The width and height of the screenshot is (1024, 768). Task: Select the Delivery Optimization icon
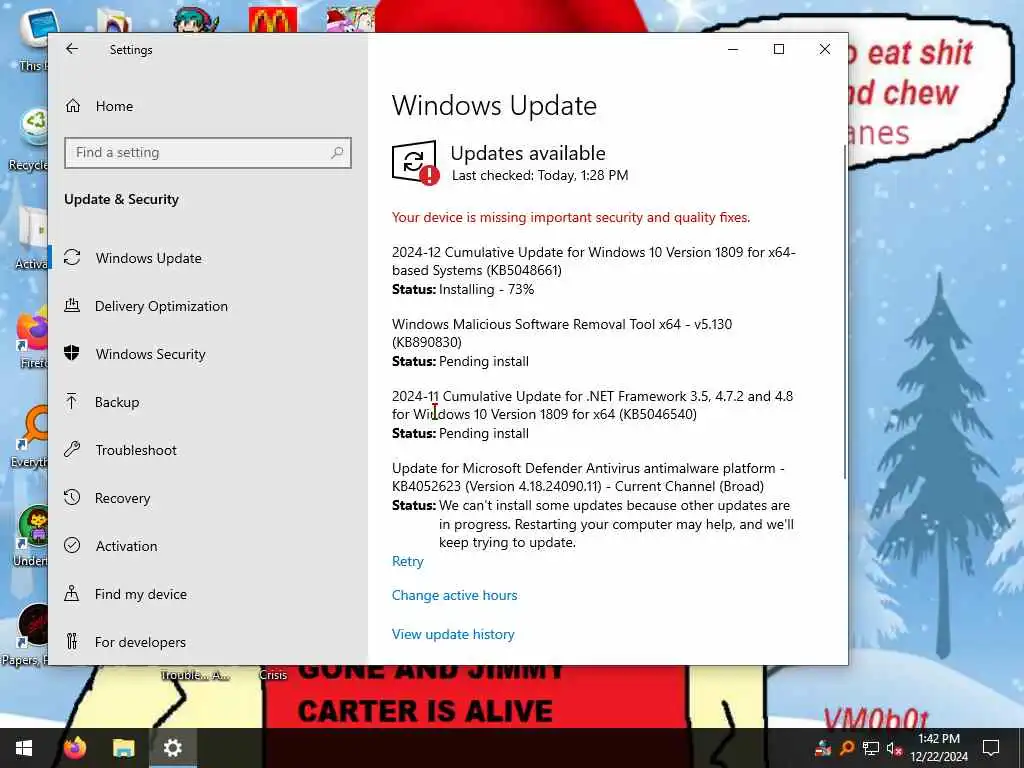pos(72,305)
